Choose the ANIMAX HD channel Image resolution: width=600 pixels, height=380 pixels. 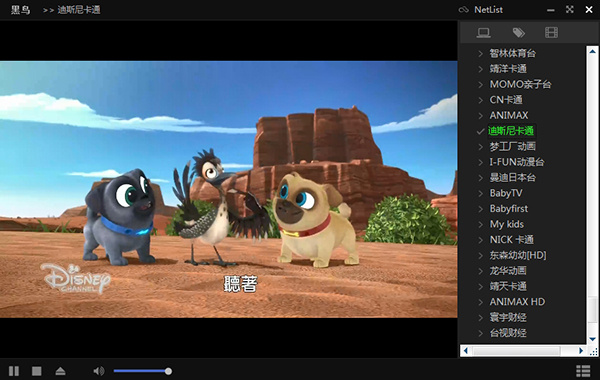tap(517, 302)
